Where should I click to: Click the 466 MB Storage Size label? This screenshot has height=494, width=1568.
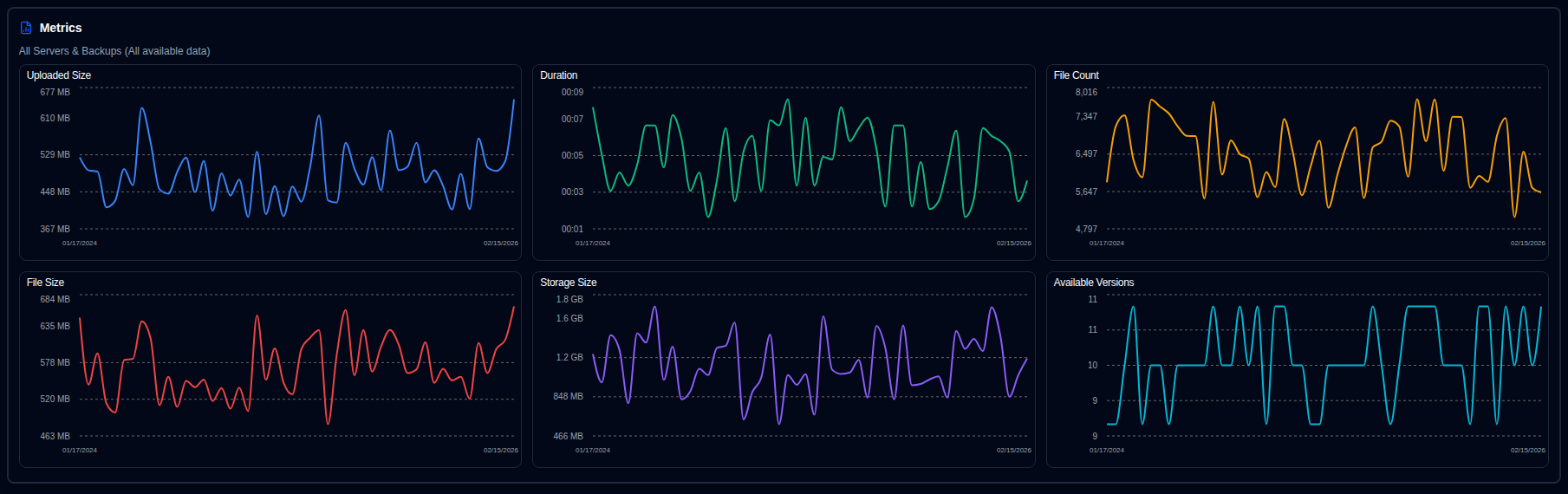coord(569,436)
